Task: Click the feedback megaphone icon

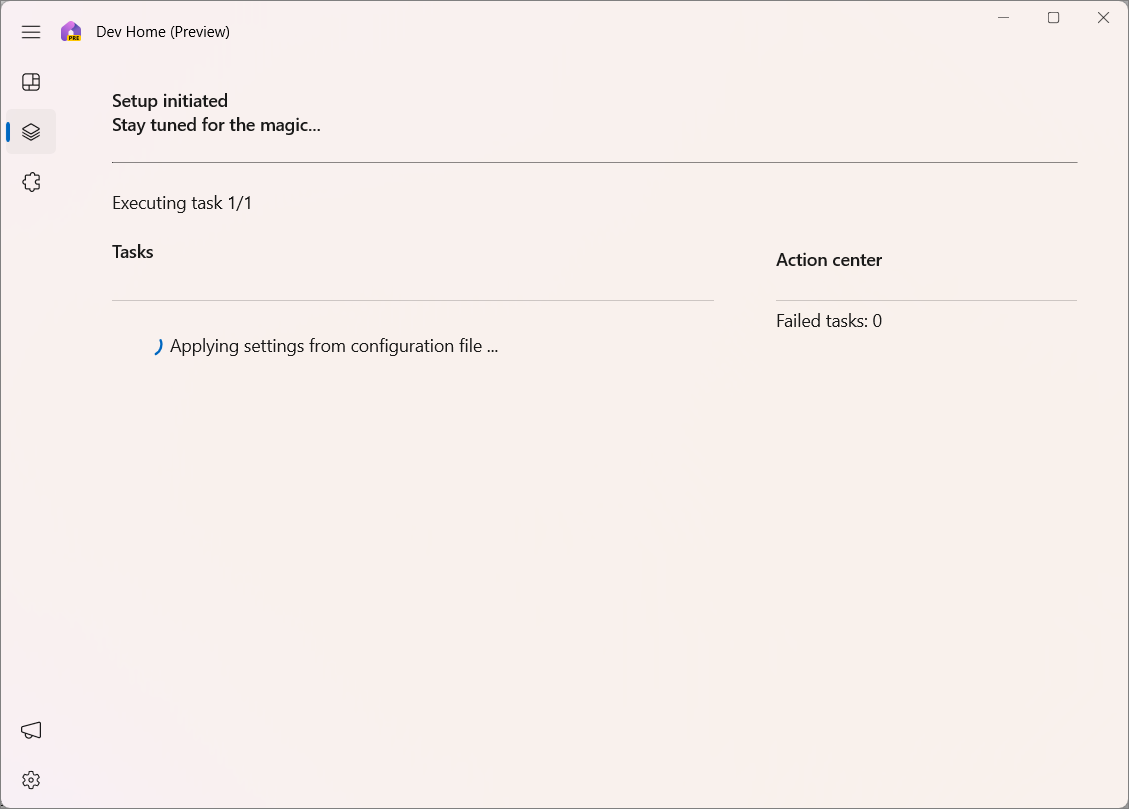Action: click(31, 730)
